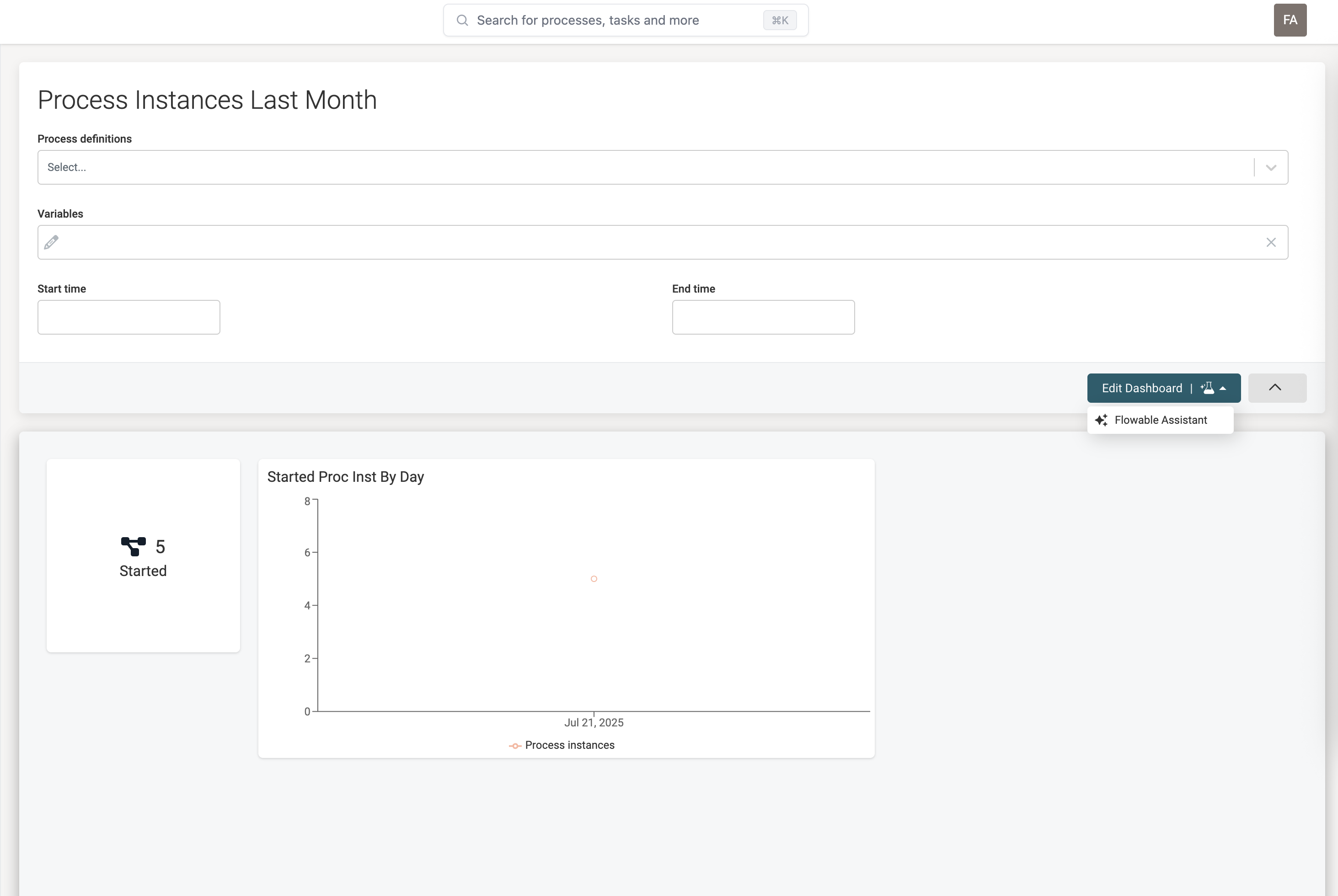
Task: Click the ⌘K shortcut badge in search bar
Action: tap(780, 20)
